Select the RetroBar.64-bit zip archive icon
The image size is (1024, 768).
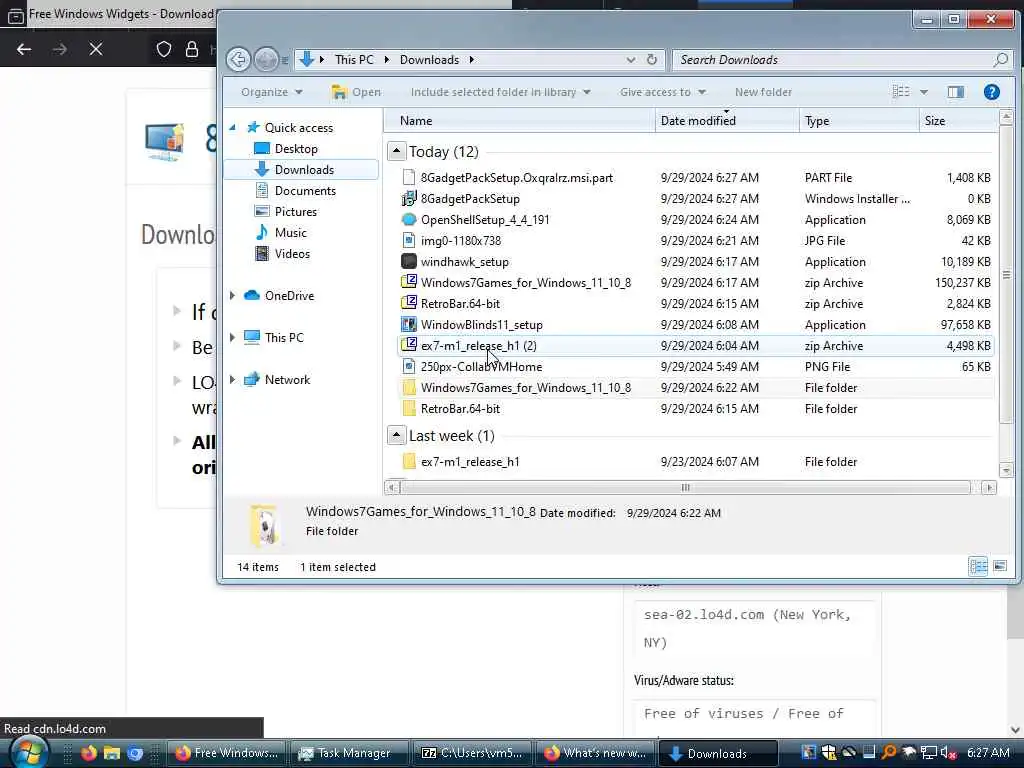coord(409,303)
